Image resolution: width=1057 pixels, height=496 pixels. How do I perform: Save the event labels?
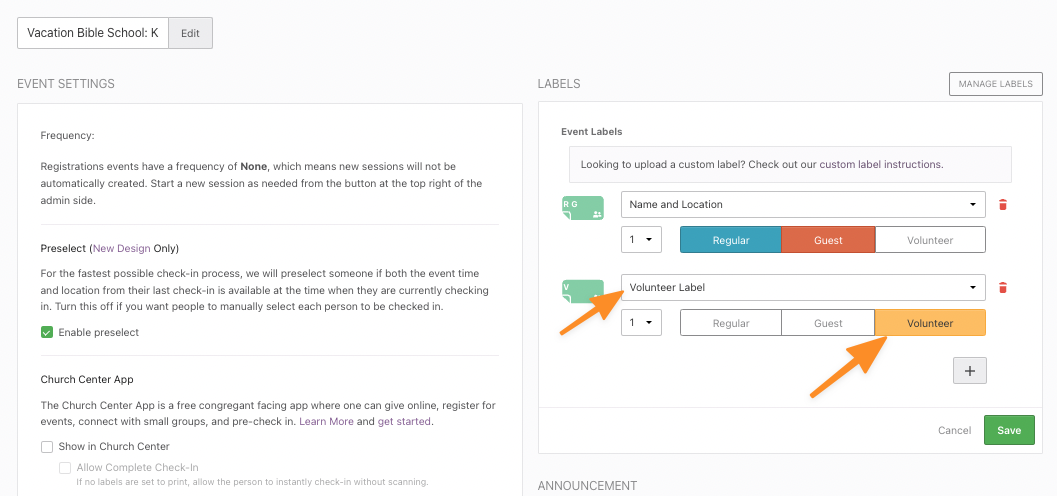1009,430
